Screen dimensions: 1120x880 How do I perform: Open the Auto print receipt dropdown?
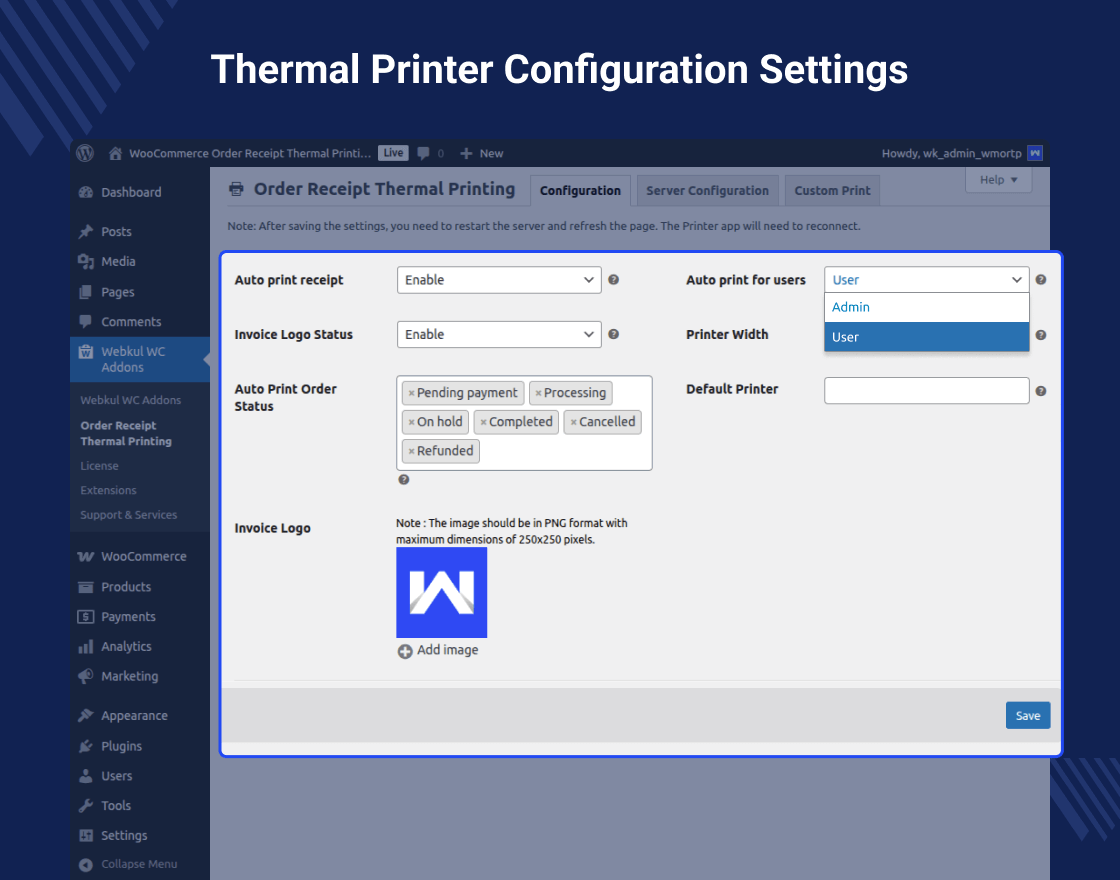click(x=499, y=280)
